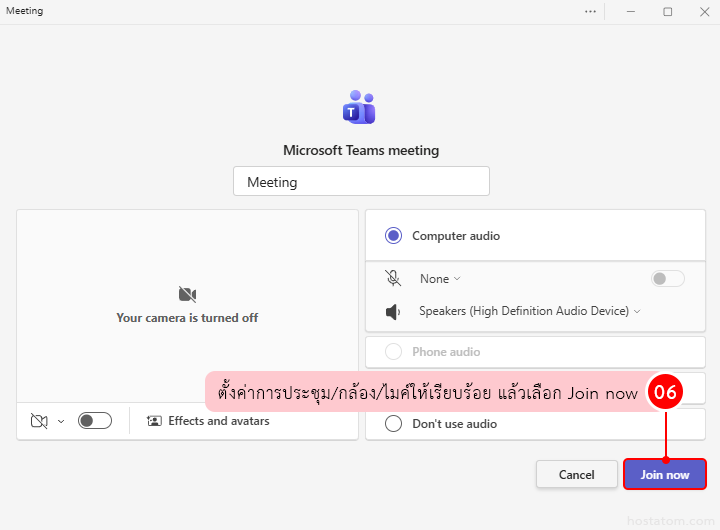Click the Microsoft Teams logo
This screenshot has height=530, width=720.
pos(359,107)
